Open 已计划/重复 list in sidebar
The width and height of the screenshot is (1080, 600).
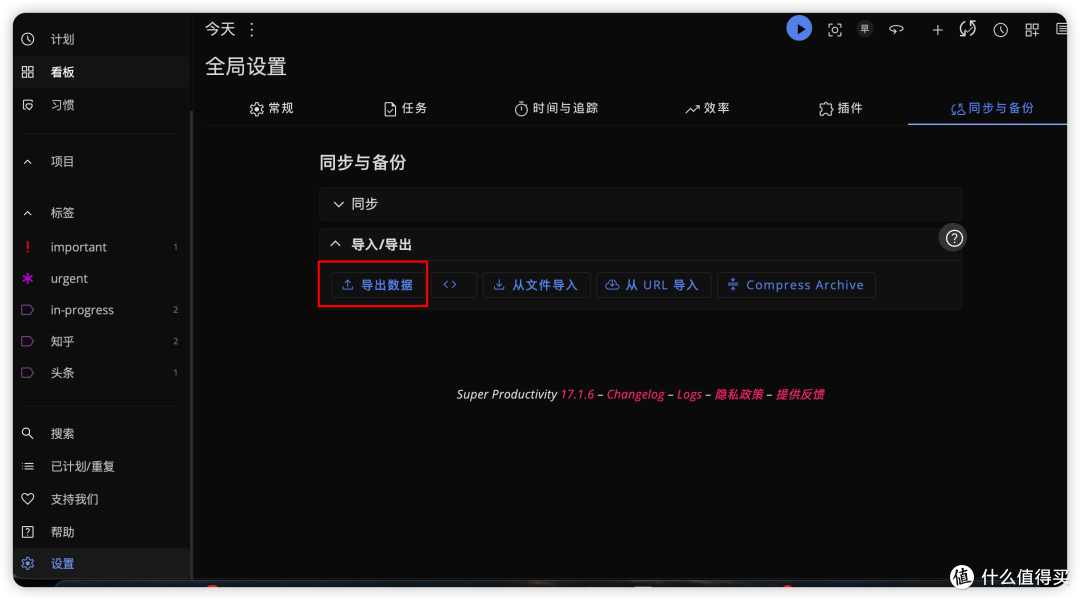[101, 466]
